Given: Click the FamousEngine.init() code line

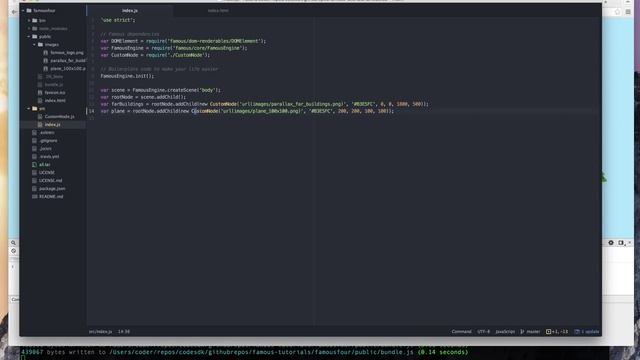Looking at the screenshot, I should point(127,76).
